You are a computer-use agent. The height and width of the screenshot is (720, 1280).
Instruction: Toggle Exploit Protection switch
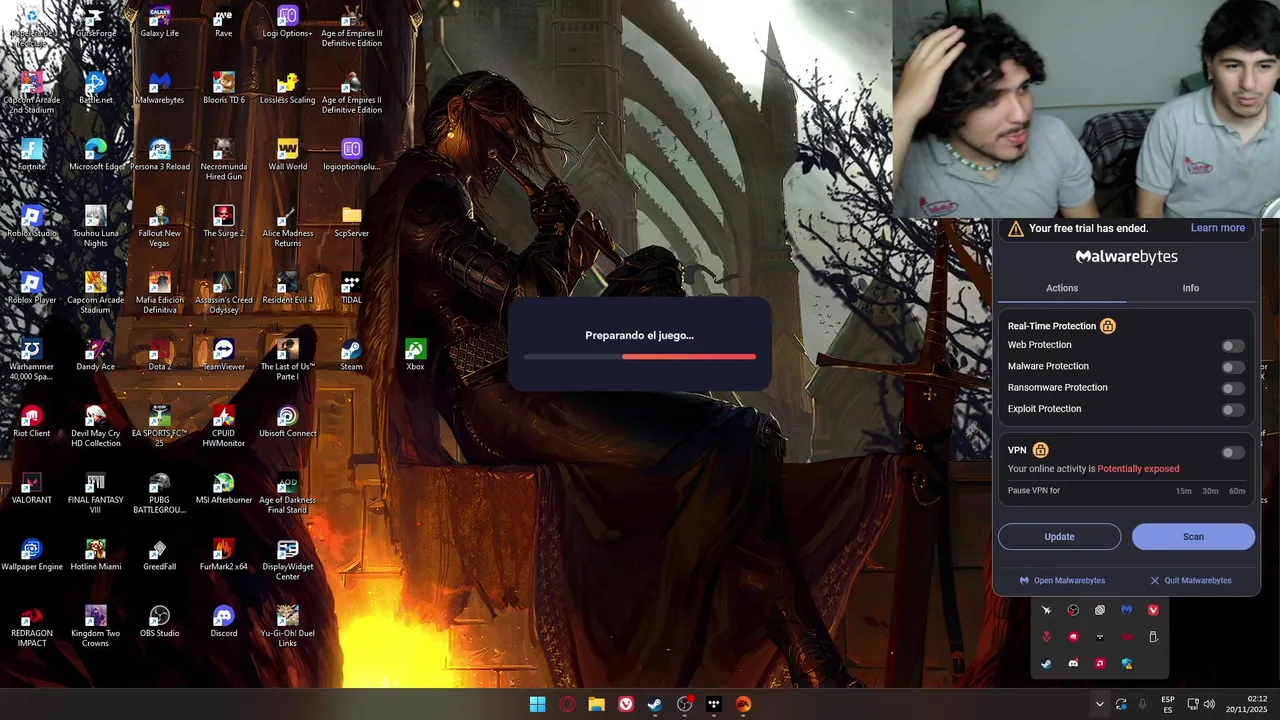coord(1233,409)
